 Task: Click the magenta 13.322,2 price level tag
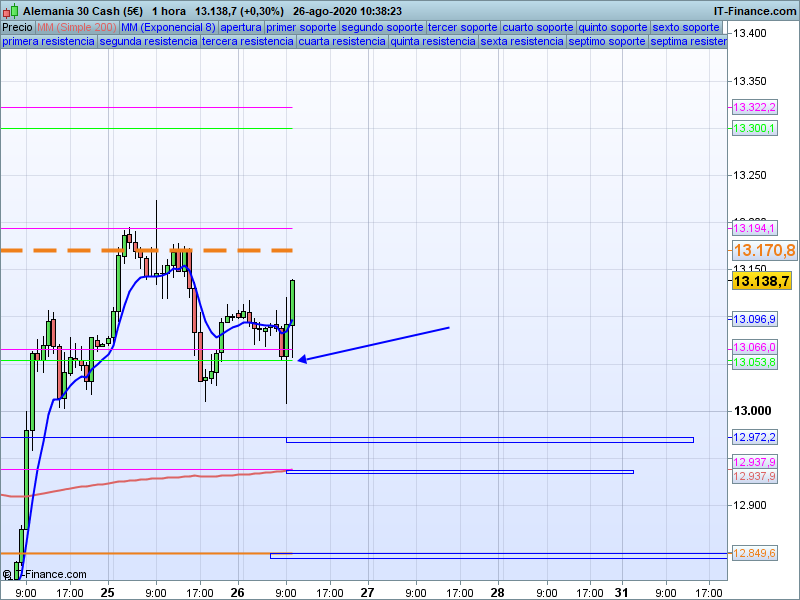(x=754, y=107)
